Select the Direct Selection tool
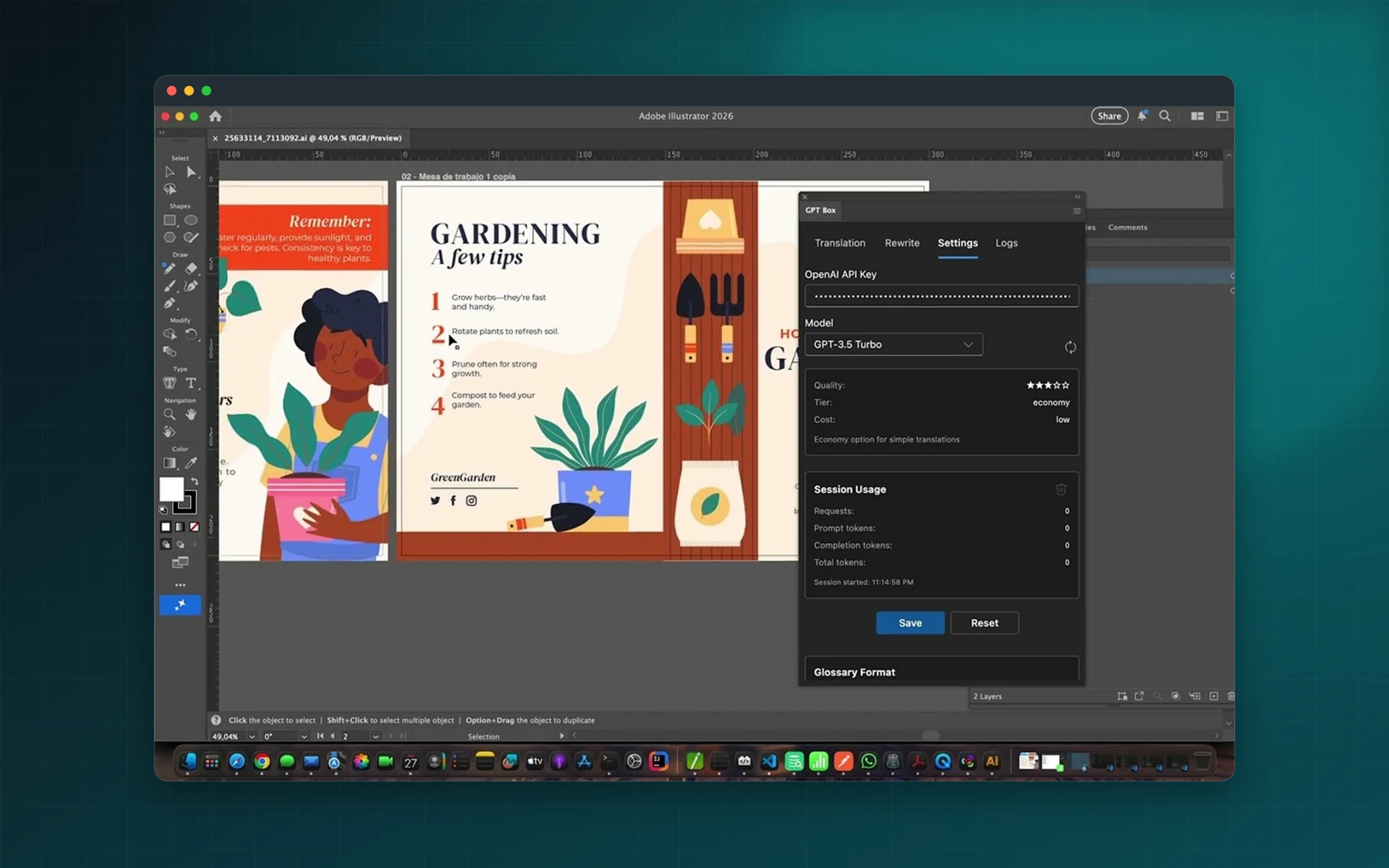The height and width of the screenshot is (868, 1389). [x=191, y=172]
